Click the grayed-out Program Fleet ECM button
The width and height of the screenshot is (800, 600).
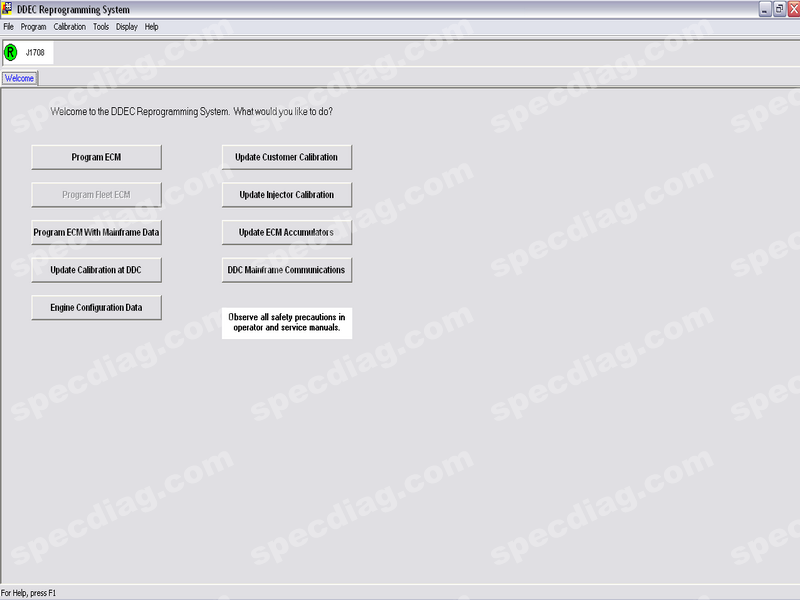pyautogui.click(x=96, y=195)
